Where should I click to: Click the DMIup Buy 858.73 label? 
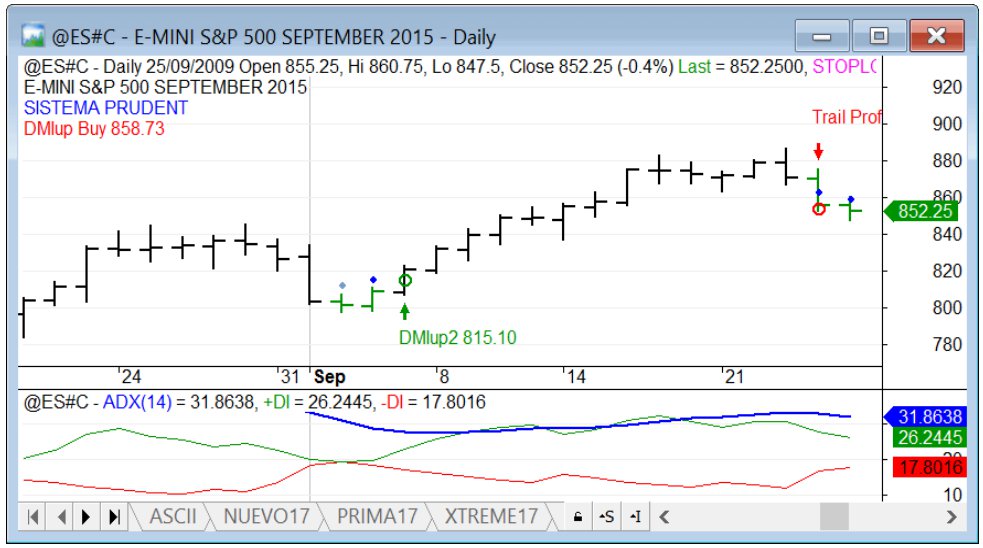point(94,129)
